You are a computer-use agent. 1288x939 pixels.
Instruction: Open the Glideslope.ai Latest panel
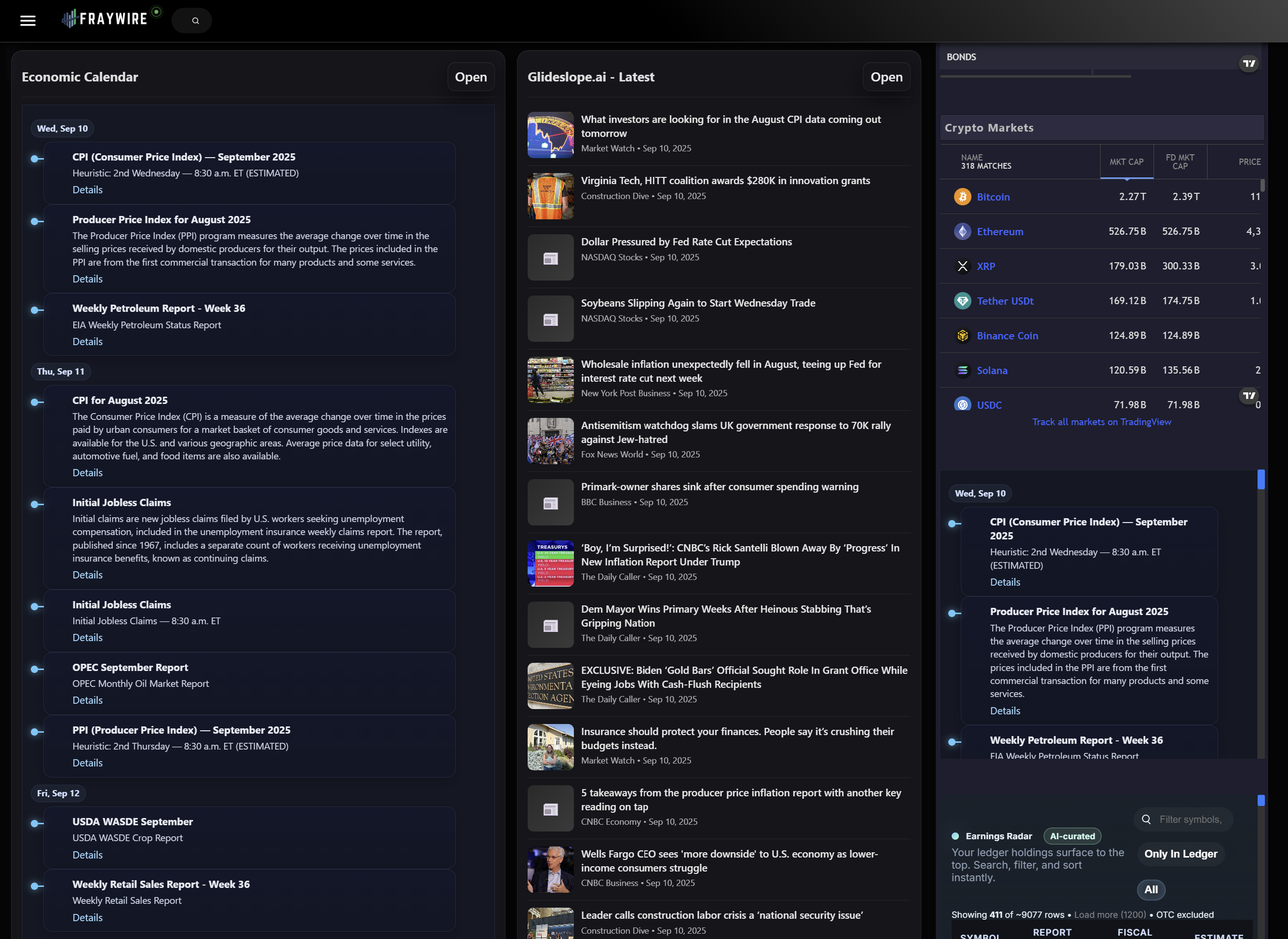pos(886,77)
